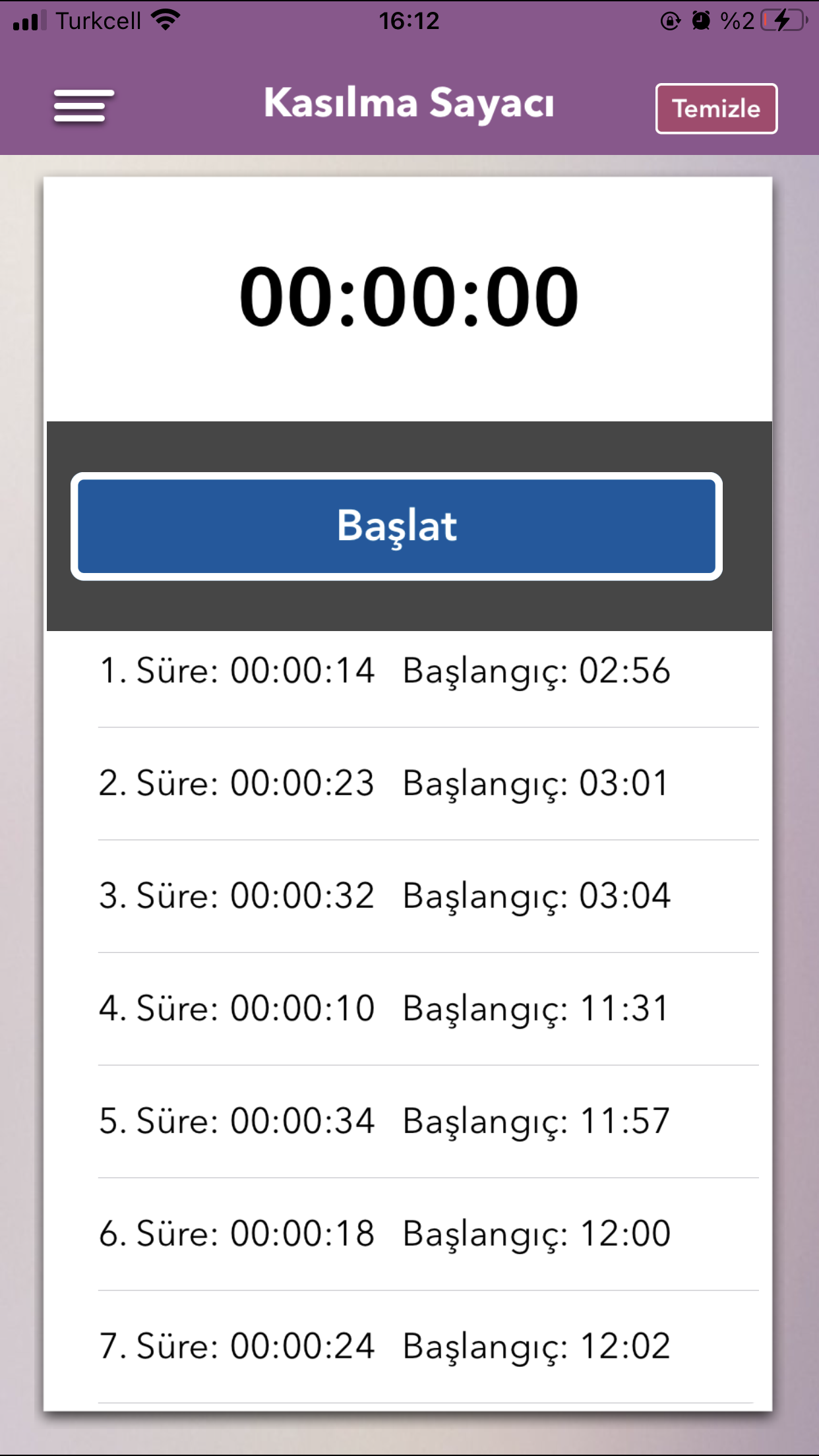Tap the rotation lock status icon
The width and height of the screenshot is (819, 1456).
point(670,21)
